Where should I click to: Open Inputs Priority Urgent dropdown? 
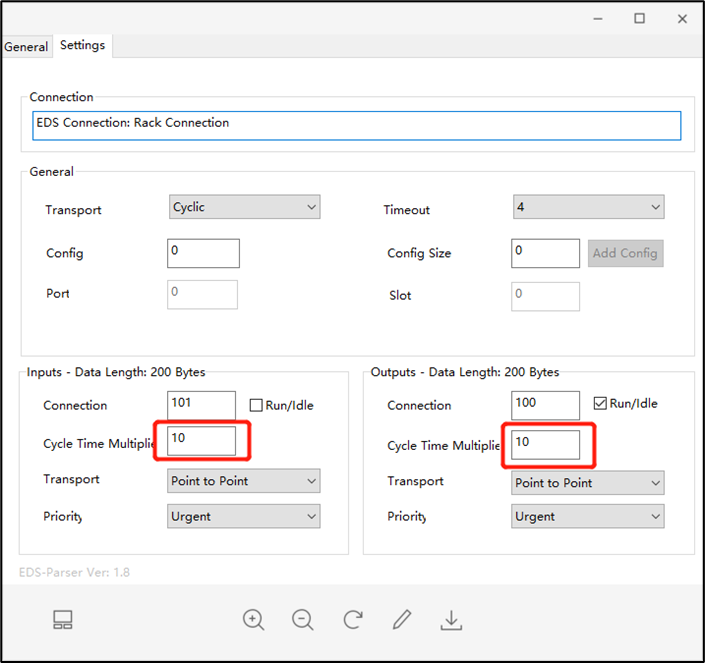click(x=244, y=516)
